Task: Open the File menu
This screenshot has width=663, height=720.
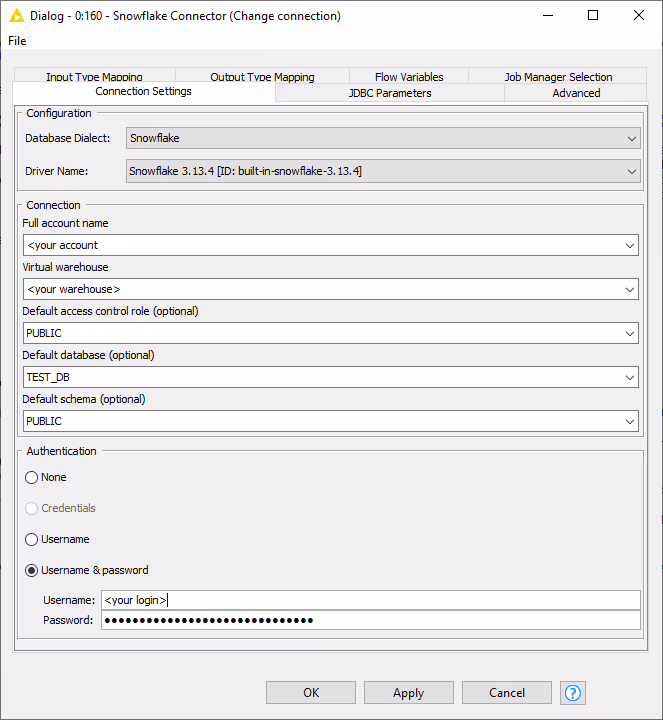Action: click(17, 41)
